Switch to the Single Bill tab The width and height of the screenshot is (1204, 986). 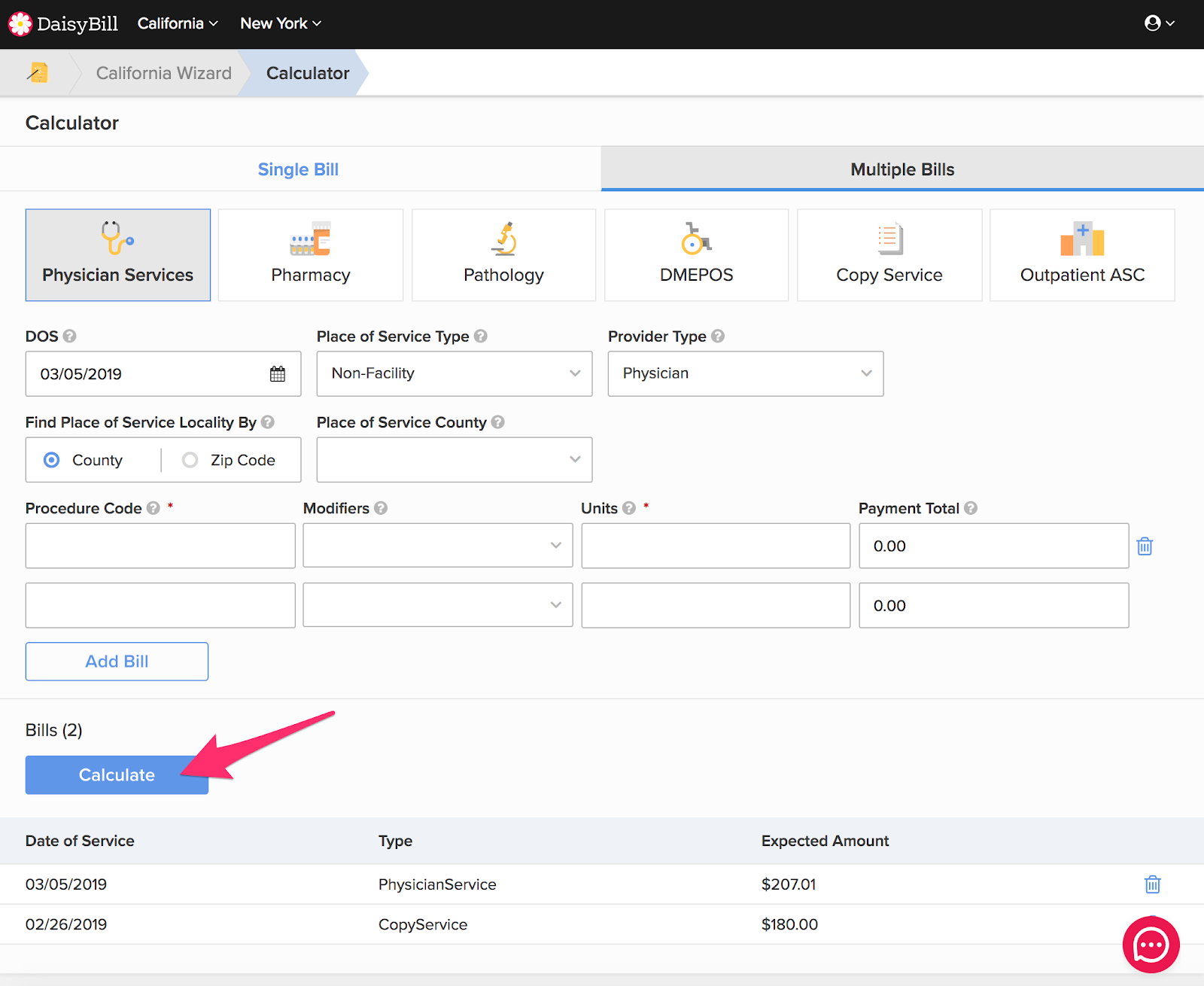pyautogui.click(x=299, y=169)
